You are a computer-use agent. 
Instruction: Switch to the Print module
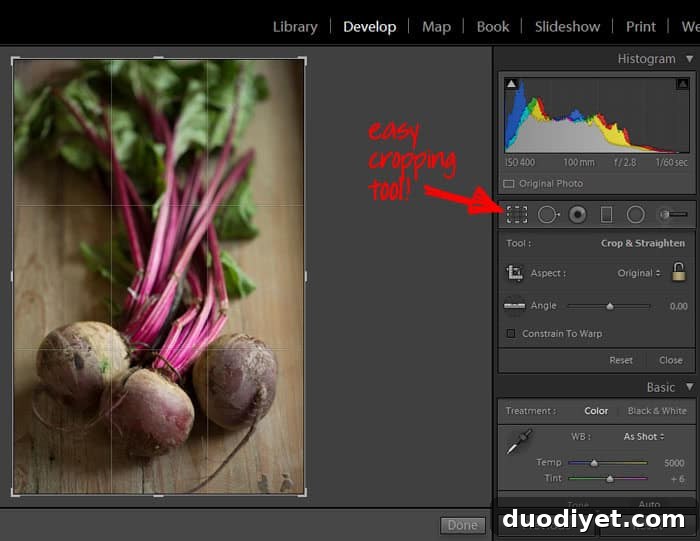[641, 27]
